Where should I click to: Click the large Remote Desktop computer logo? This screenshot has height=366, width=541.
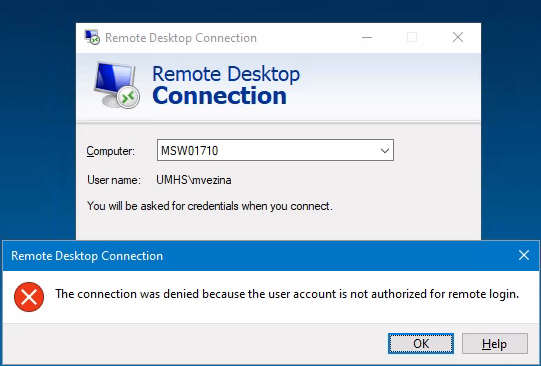[x=117, y=85]
